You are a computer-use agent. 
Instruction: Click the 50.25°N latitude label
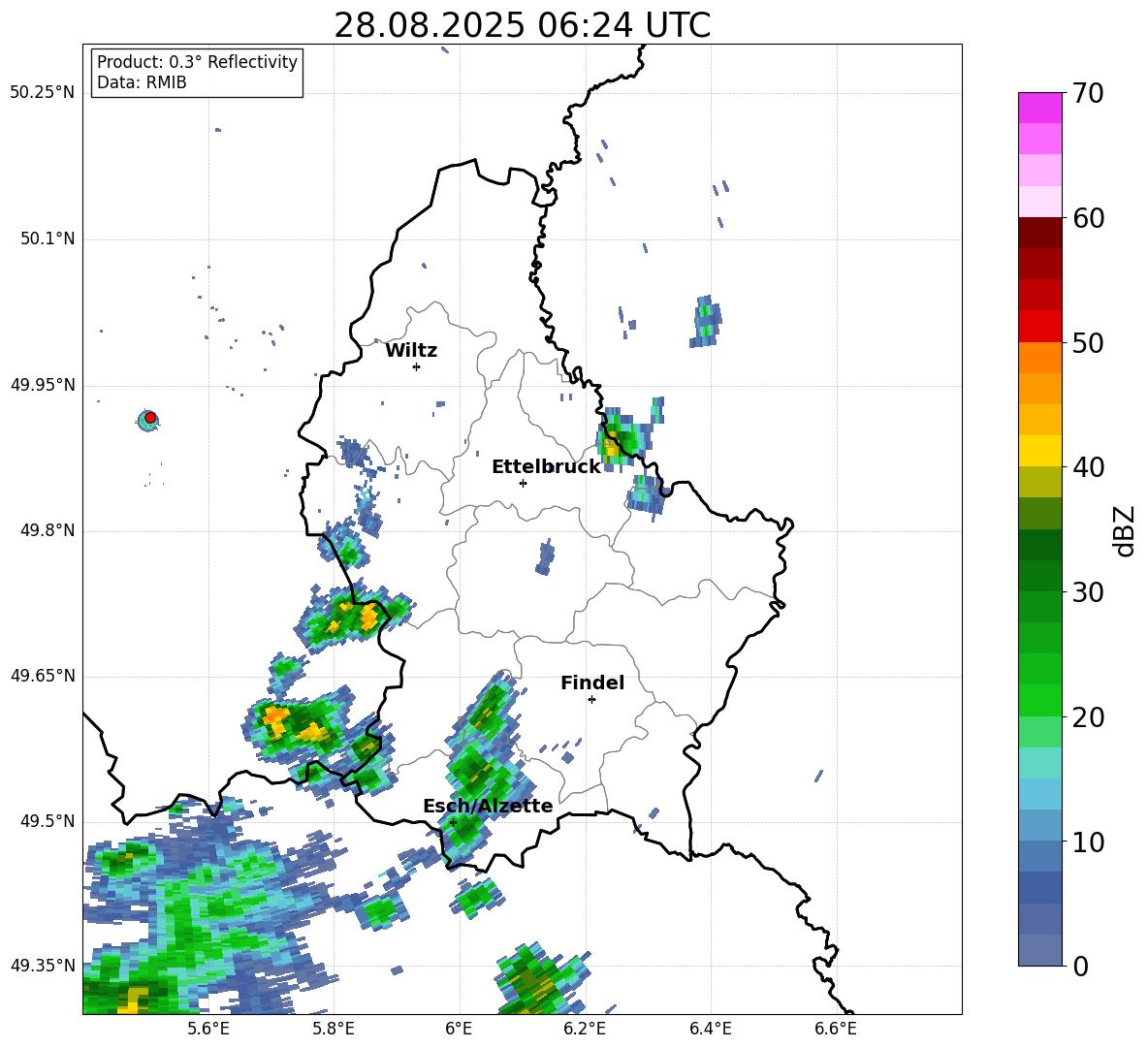42,93
